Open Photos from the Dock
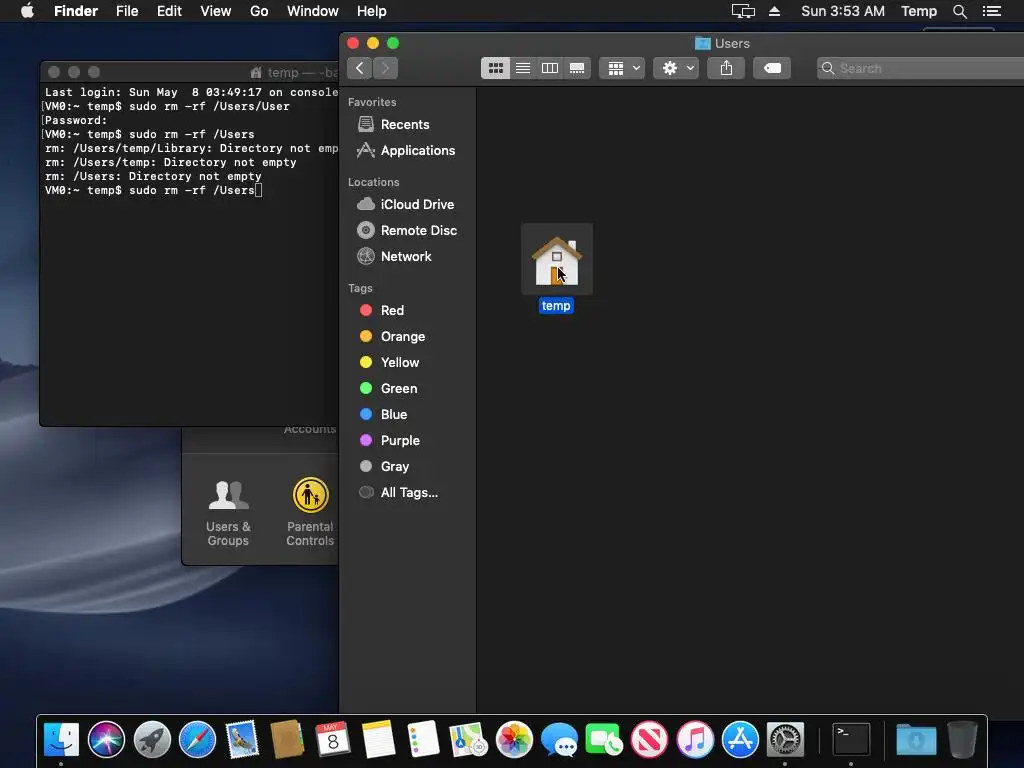This screenshot has height=768, width=1024. point(514,740)
